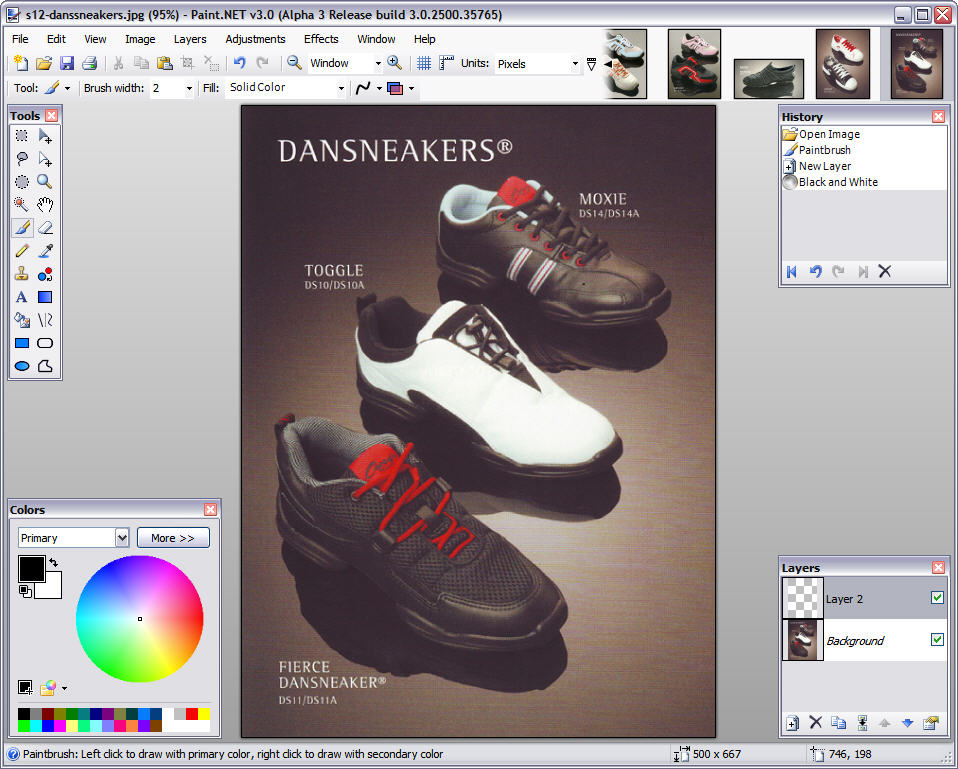The image size is (958, 769).
Task: Open the Tool chooser dropdown
Action: click(x=67, y=89)
